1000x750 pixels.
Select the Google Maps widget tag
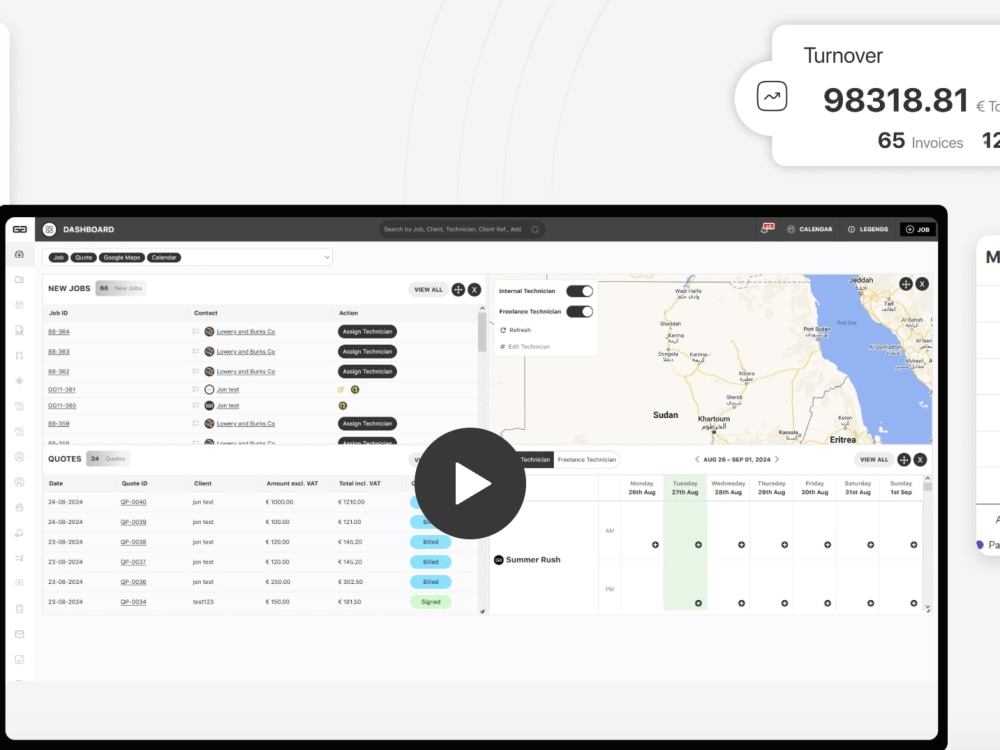pyautogui.click(x=122, y=258)
